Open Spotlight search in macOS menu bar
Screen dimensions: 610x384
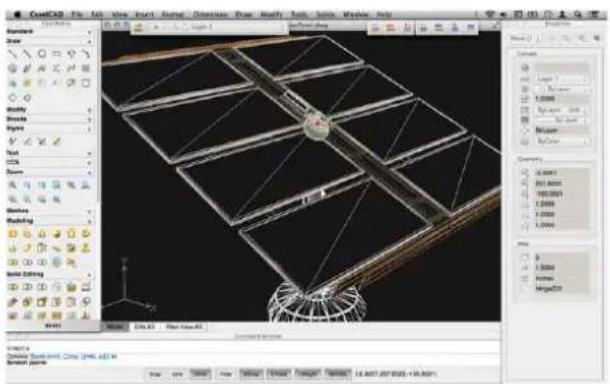click(578, 14)
